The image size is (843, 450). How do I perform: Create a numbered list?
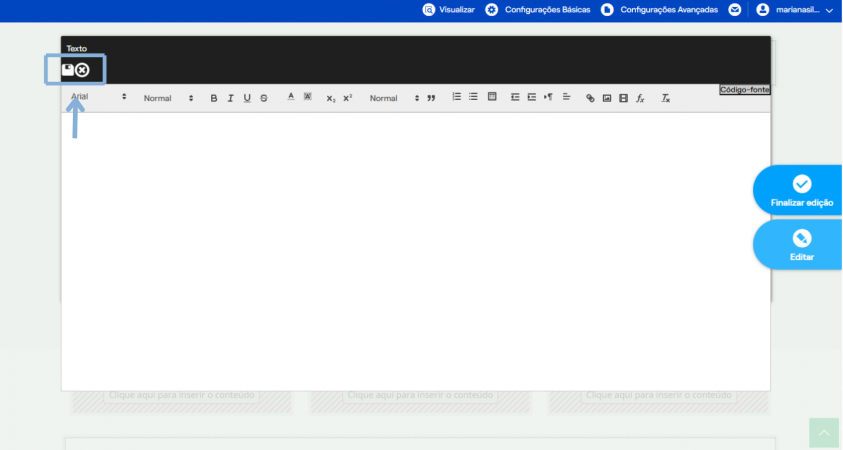pos(456,97)
